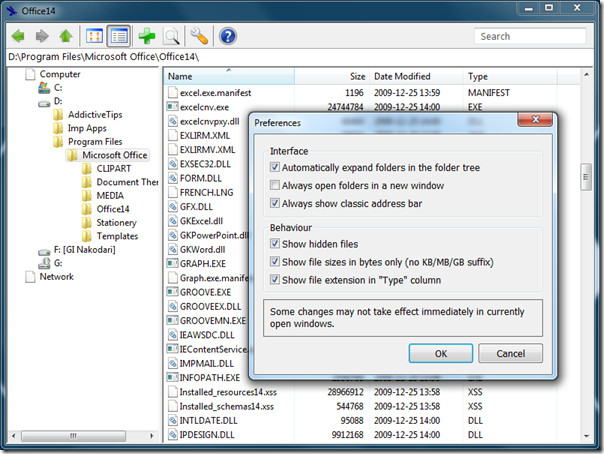Select the Office14 folder in the tree
The height and width of the screenshot is (454, 604).
coord(113,209)
